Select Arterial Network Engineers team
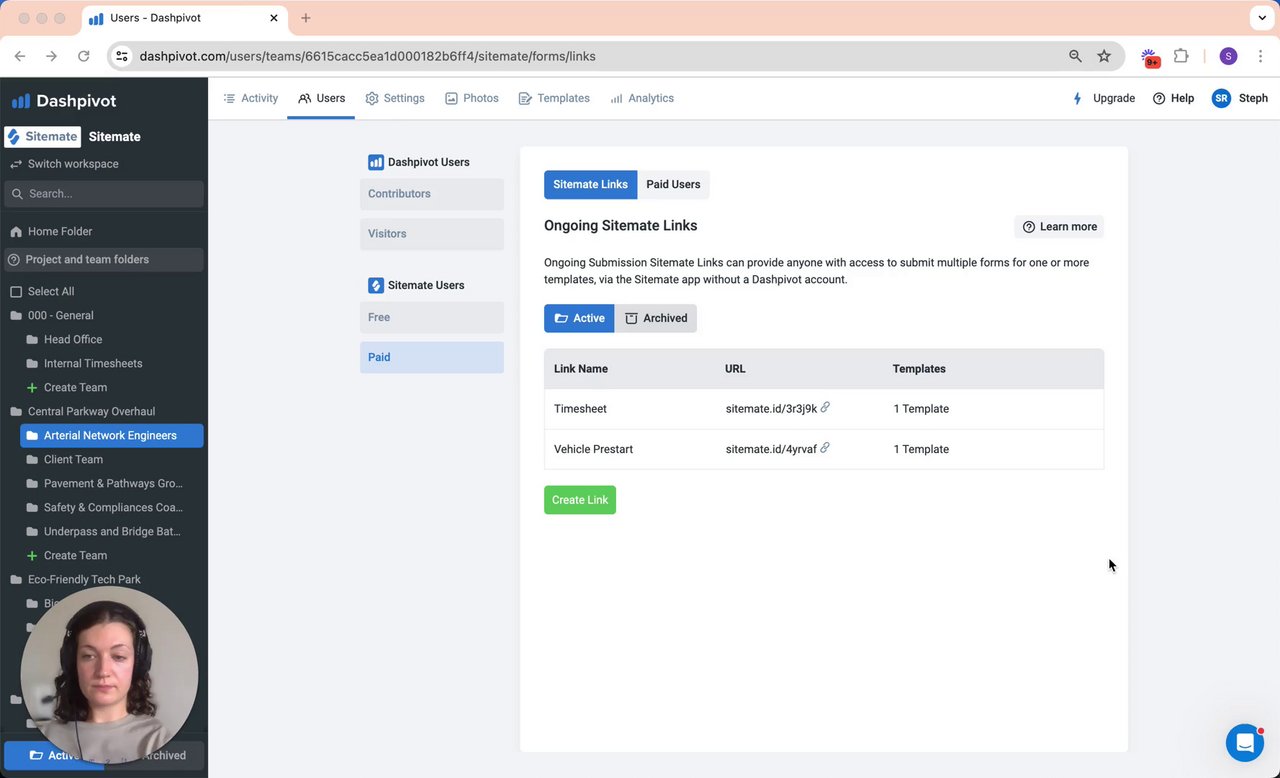Screen dimensions: 1280x778 coord(112,435)
